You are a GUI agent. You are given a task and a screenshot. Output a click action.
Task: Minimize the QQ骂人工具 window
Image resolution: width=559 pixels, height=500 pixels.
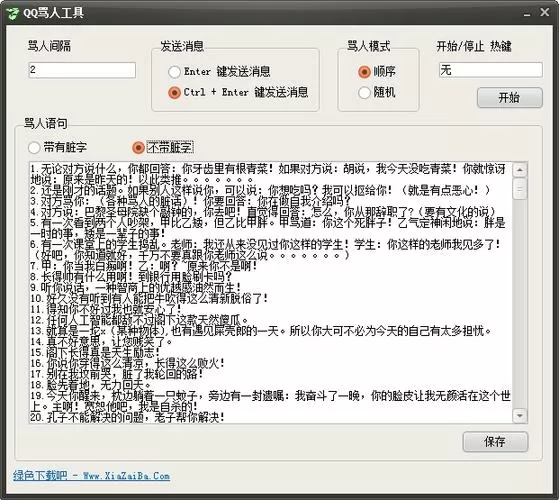[x=527, y=14]
